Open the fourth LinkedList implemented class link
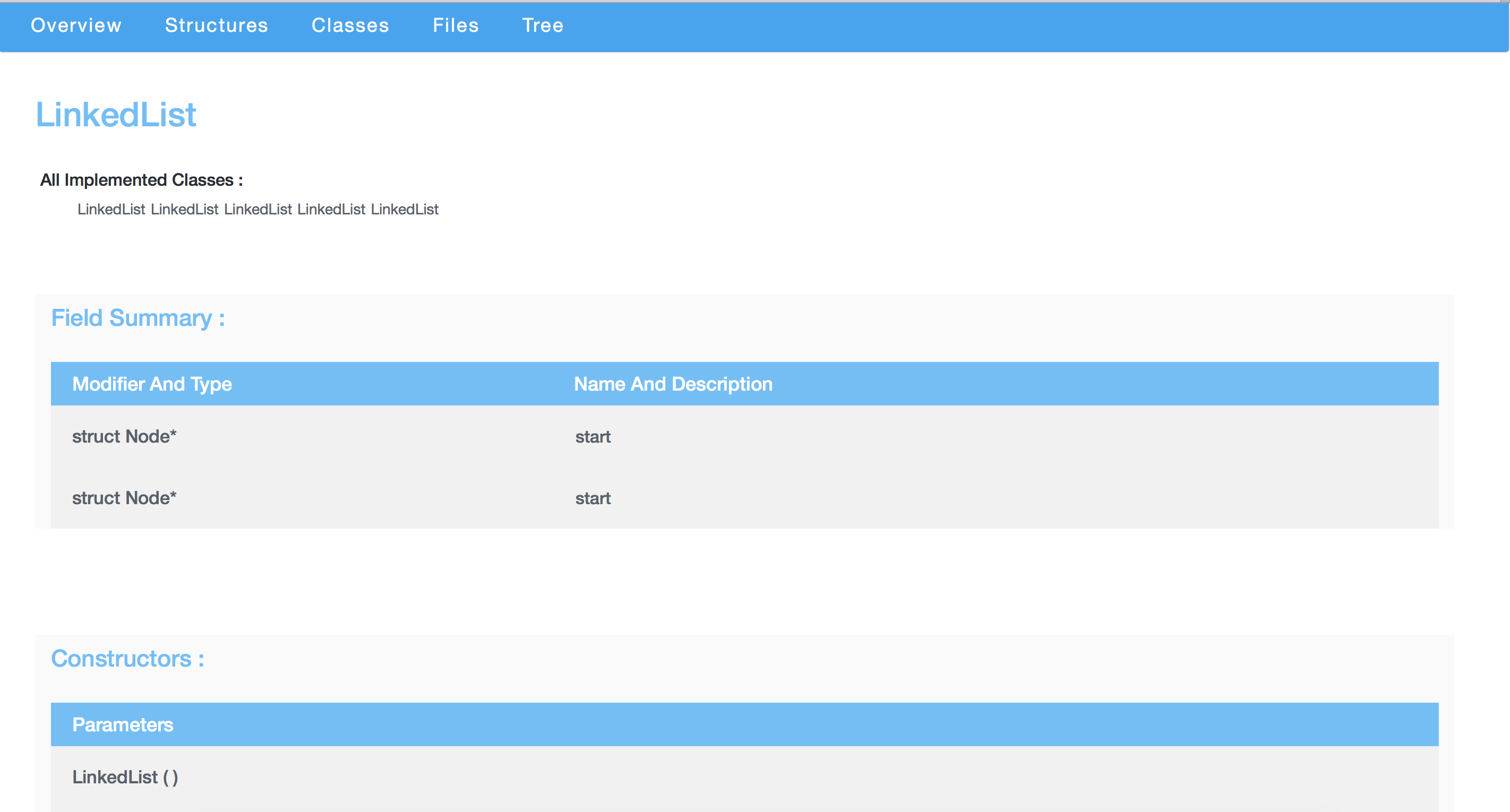The width and height of the screenshot is (1510, 812). (x=331, y=209)
